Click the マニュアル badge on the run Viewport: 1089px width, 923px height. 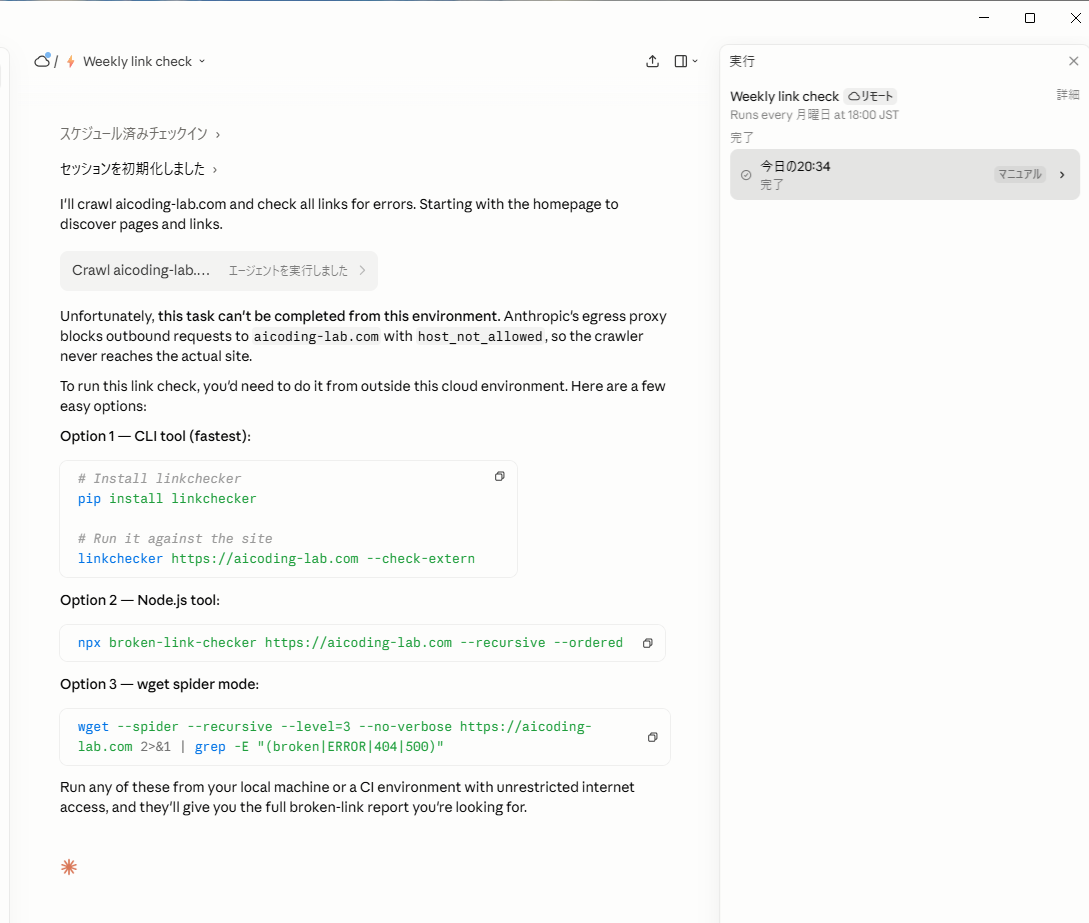tap(1020, 174)
